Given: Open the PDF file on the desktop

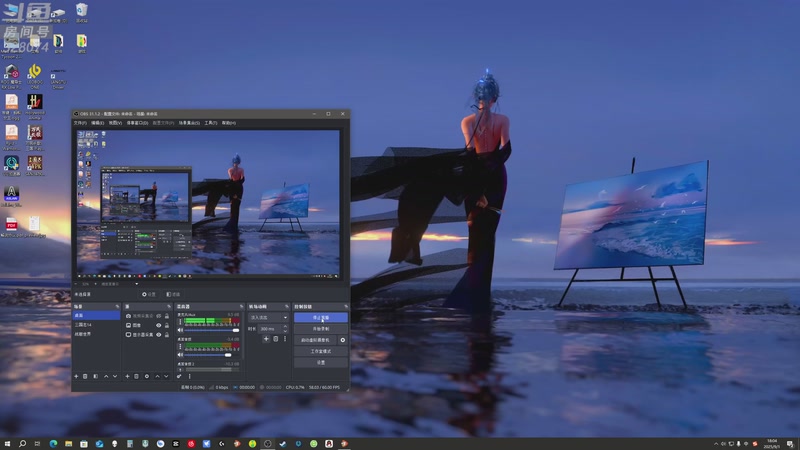Looking at the screenshot, I should 11,226.
